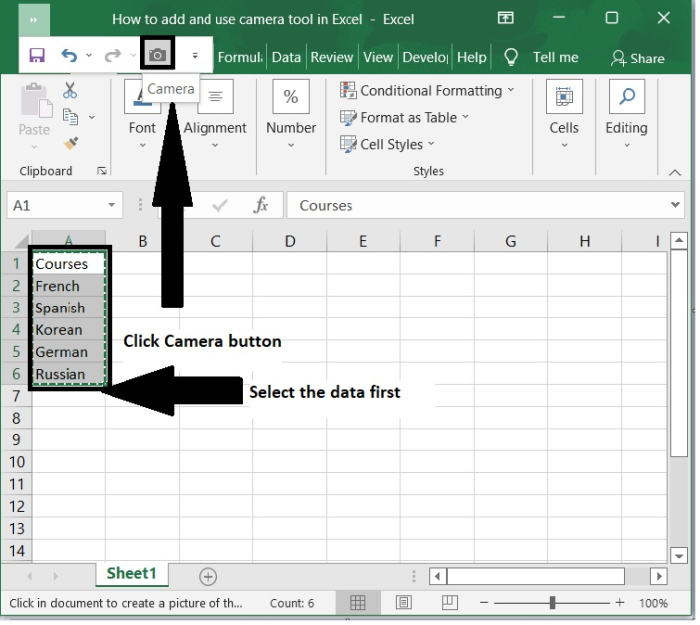The image size is (700, 625).
Task: Add a new sheet with plus icon
Action: [x=208, y=576]
